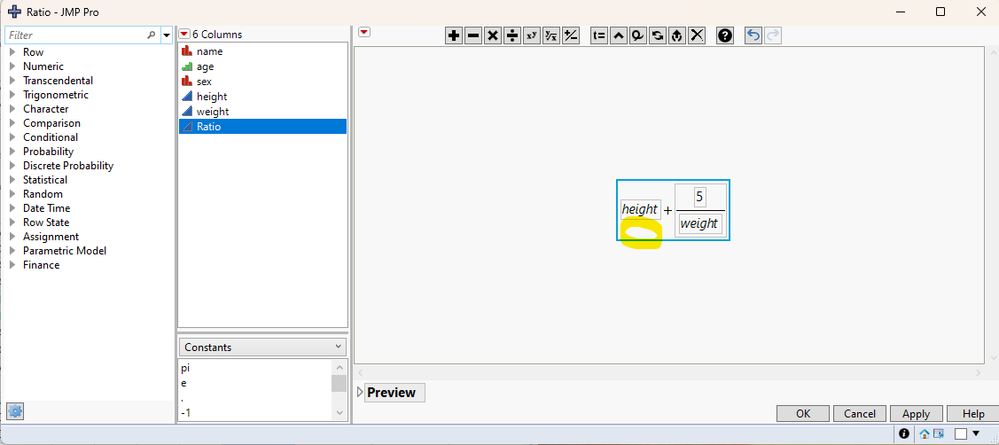
Task: Select the Discrete Probability category
Action: click(68, 166)
